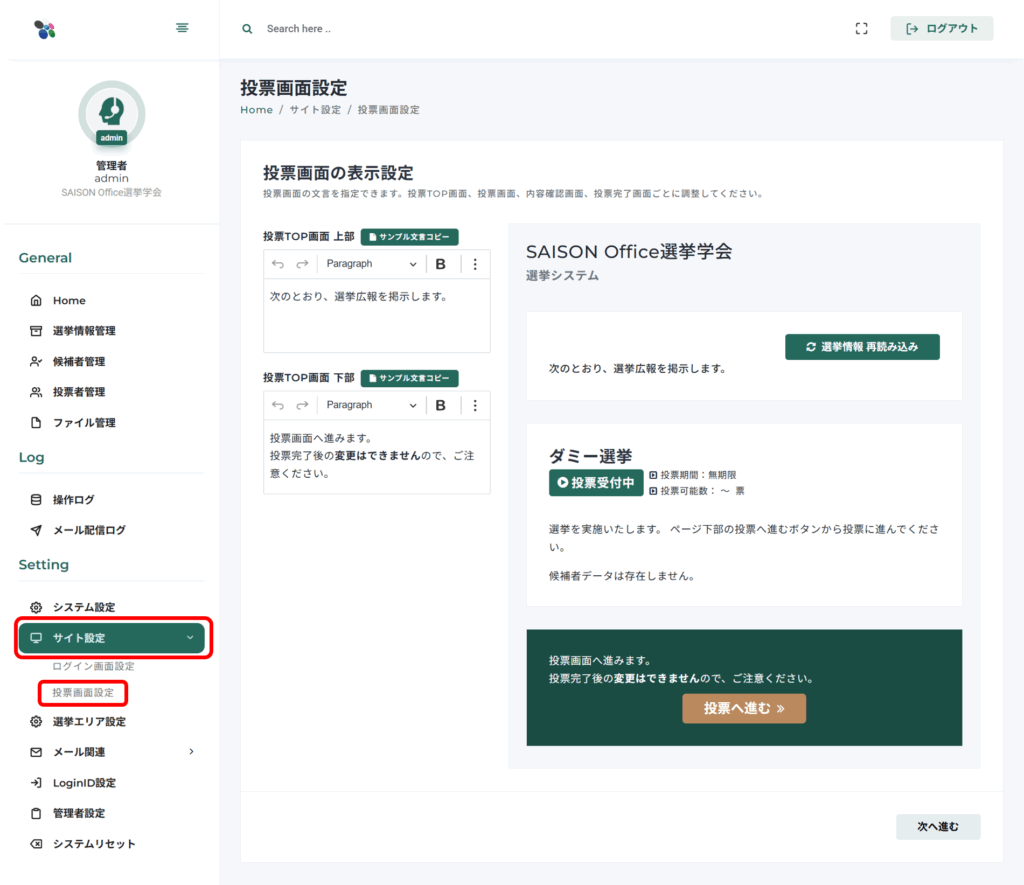Image resolution: width=1024 pixels, height=885 pixels.
Task: Click the search magnifier icon
Action: coord(247,29)
